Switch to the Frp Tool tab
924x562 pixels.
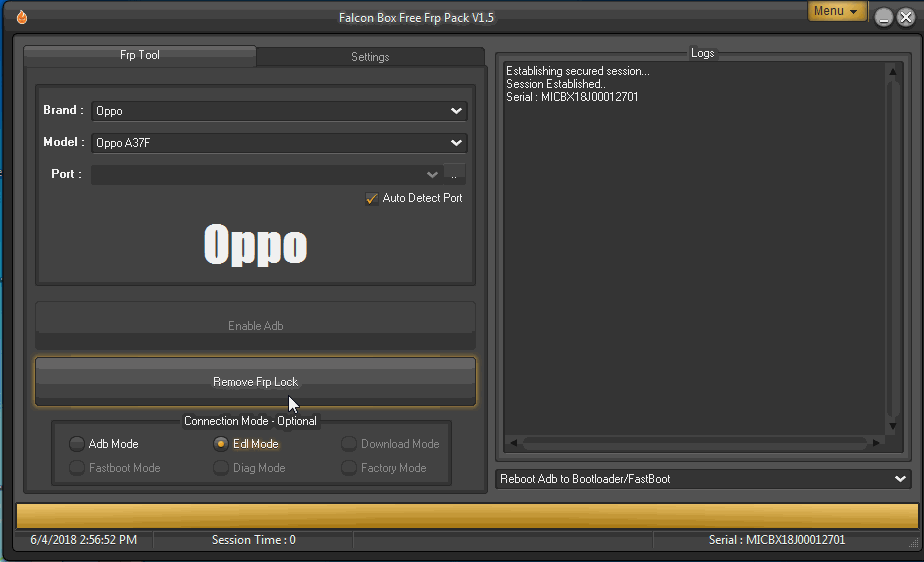(140, 55)
